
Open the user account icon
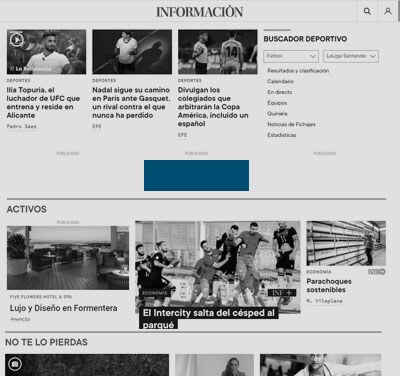pyautogui.click(x=388, y=11)
